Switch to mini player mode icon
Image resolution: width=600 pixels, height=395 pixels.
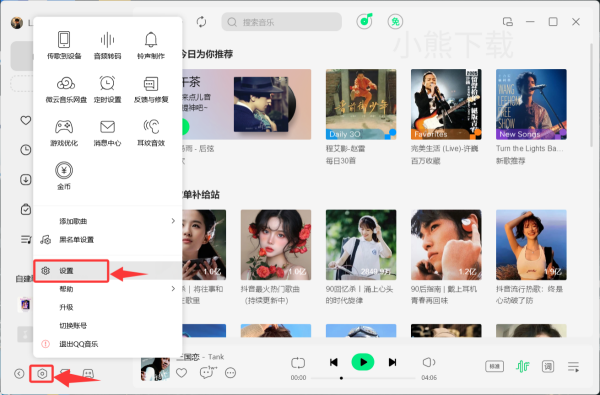tap(508, 22)
